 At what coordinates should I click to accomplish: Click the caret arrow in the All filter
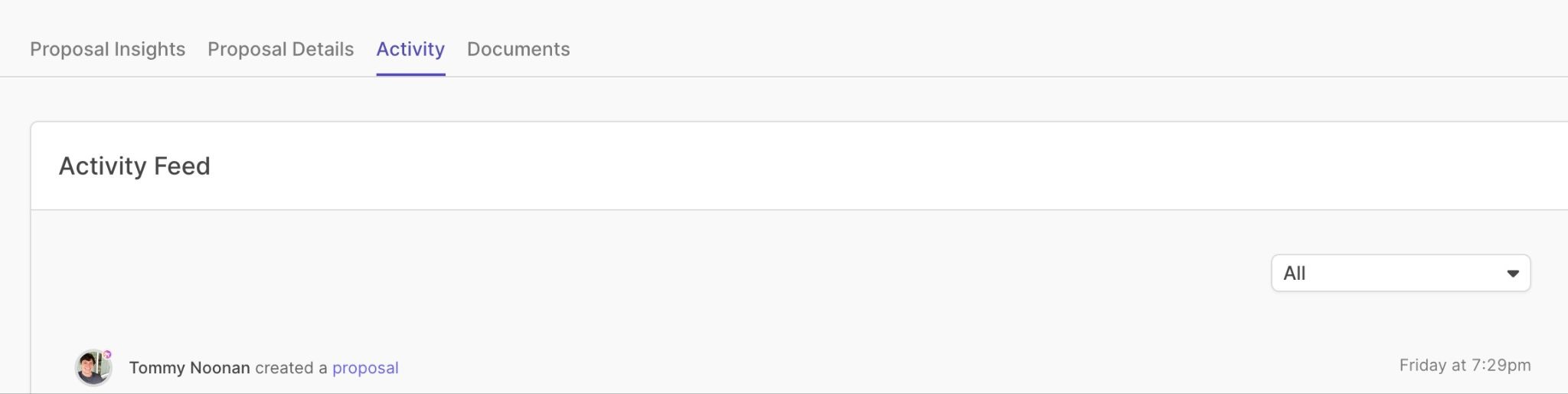(1512, 274)
